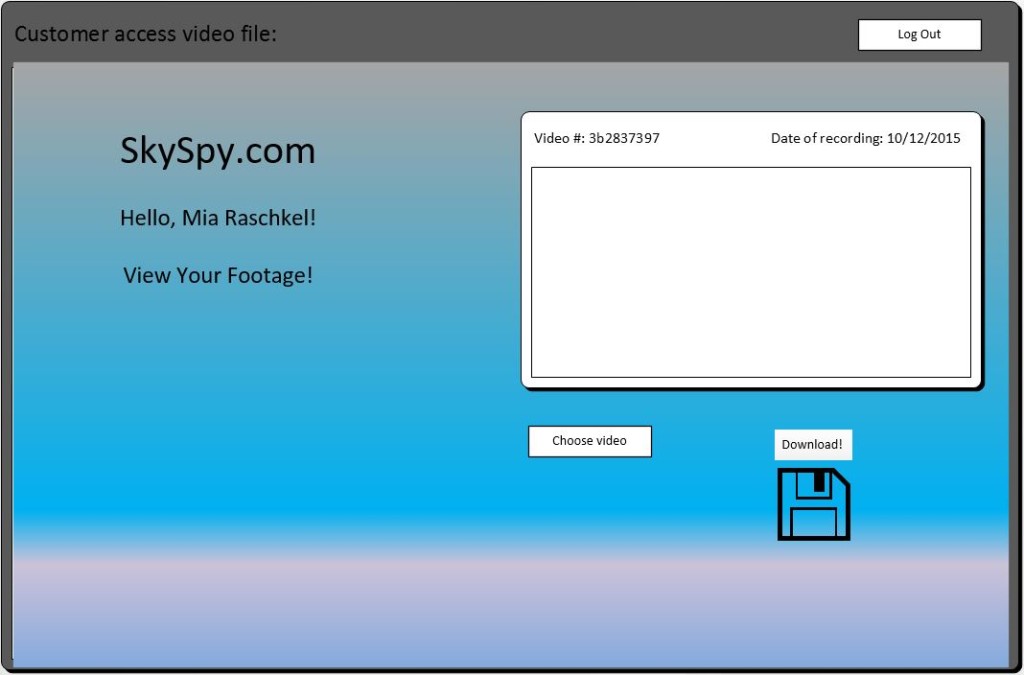The width and height of the screenshot is (1024, 675).
Task: Click the Log Out button
Action: [919, 35]
